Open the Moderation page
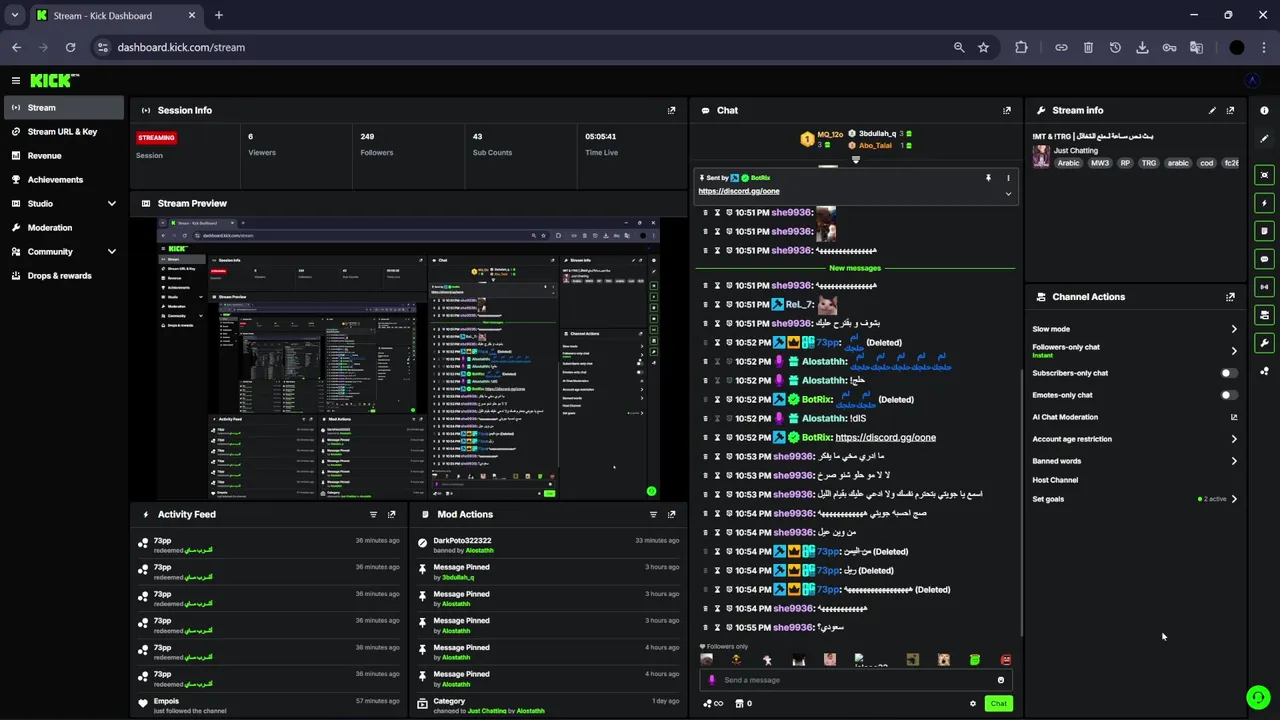The width and height of the screenshot is (1280, 720). (64, 227)
